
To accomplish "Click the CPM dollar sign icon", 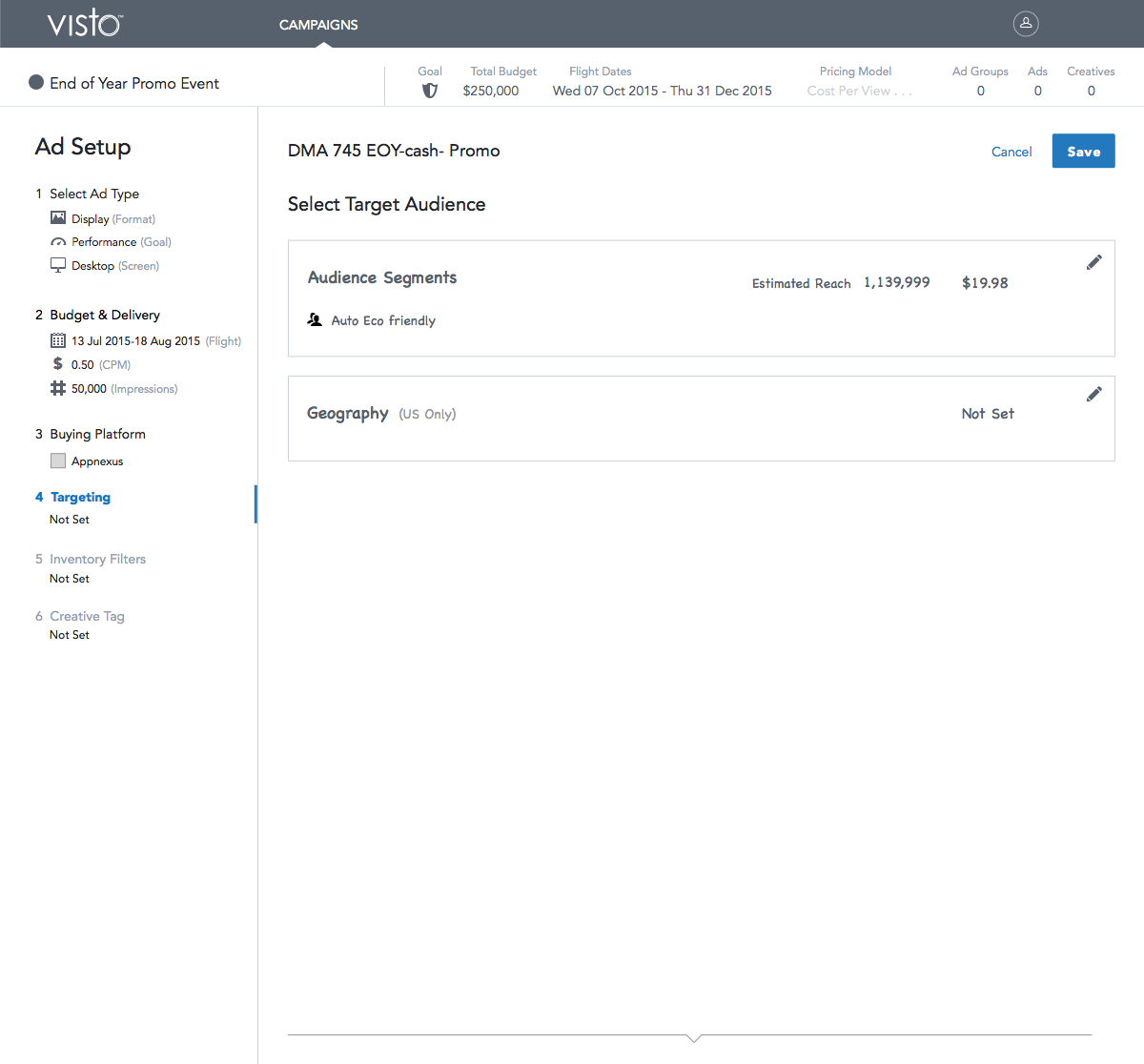I will pyautogui.click(x=58, y=364).
